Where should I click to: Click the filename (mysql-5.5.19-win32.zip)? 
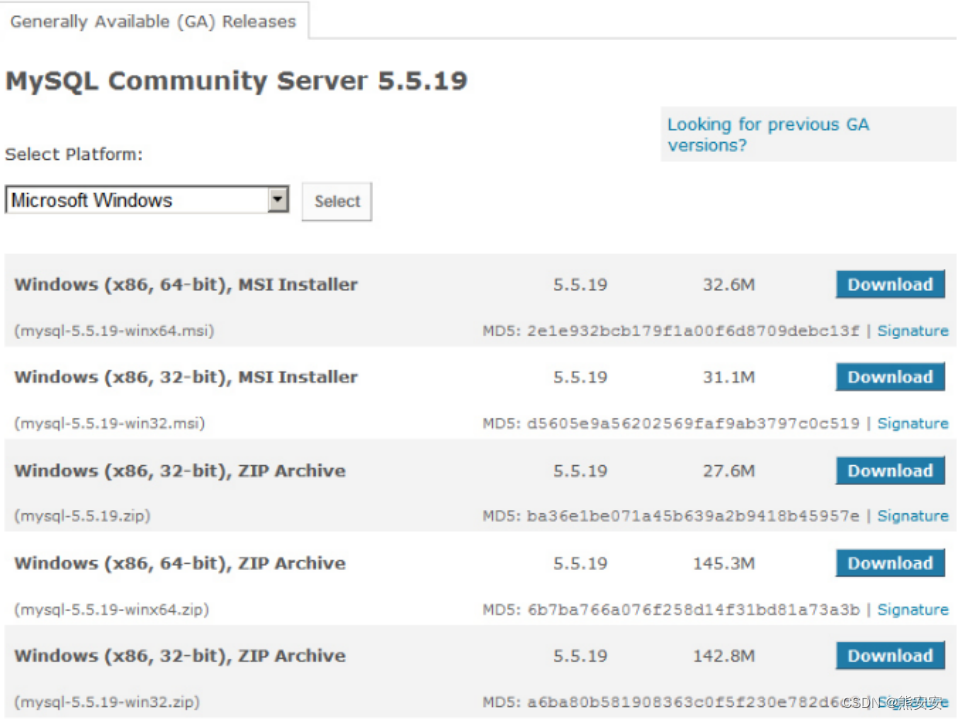107,702
